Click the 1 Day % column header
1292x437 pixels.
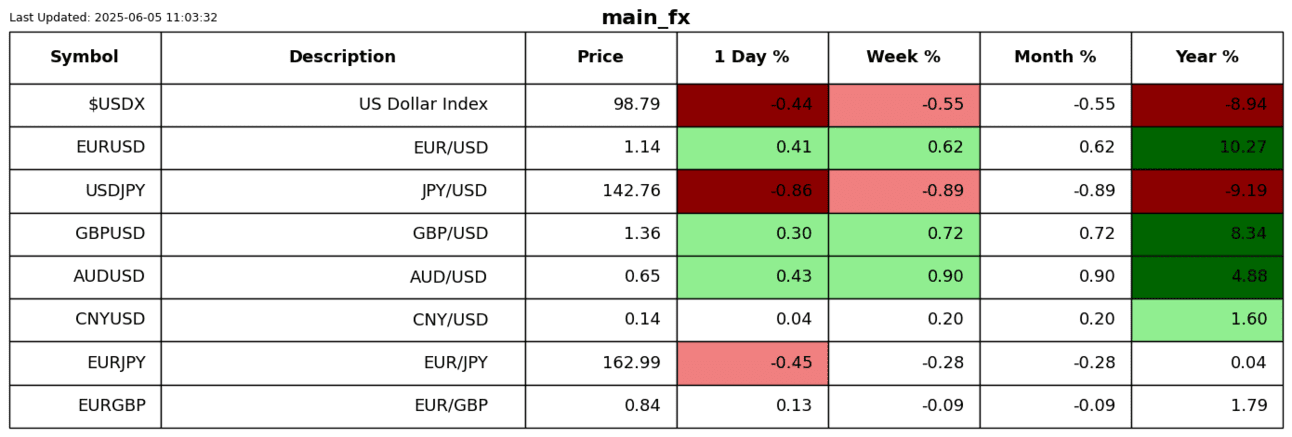tap(751, 57)
